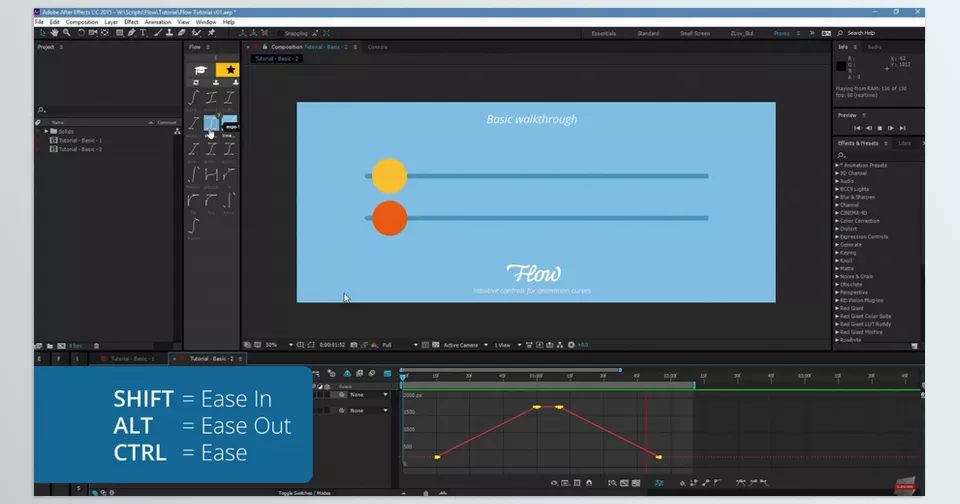960x504 pixels.
Task: Open the Full resolution dropdown
Action: [x=400, y=345]
